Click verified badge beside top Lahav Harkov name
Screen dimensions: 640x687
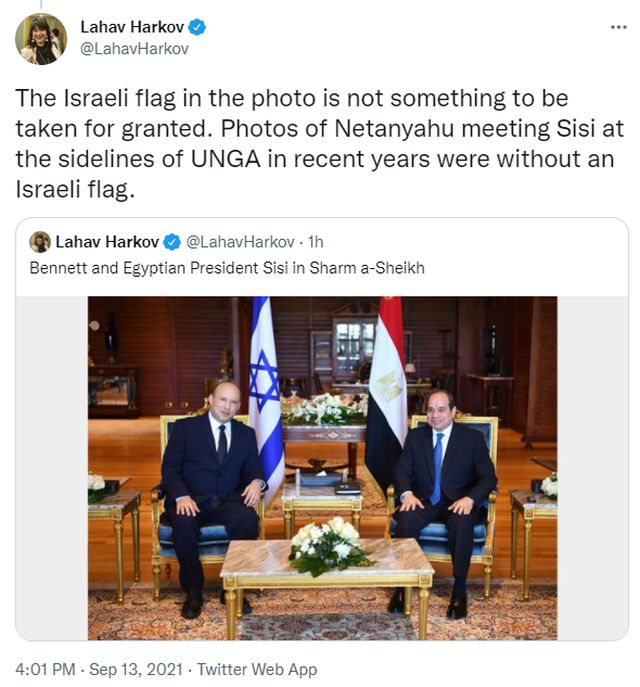pos(199,27)
